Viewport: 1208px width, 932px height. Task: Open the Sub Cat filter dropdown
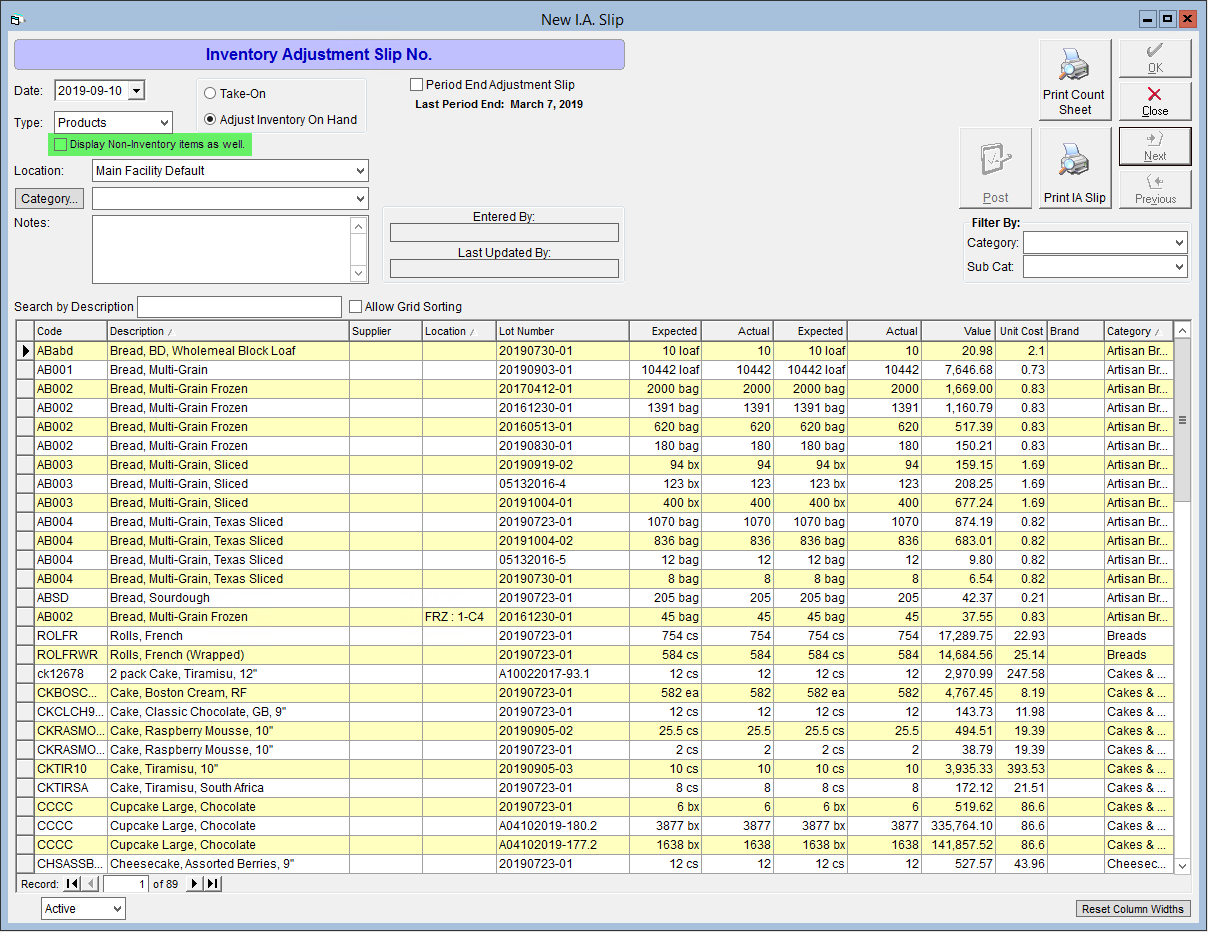(1179, 267)
